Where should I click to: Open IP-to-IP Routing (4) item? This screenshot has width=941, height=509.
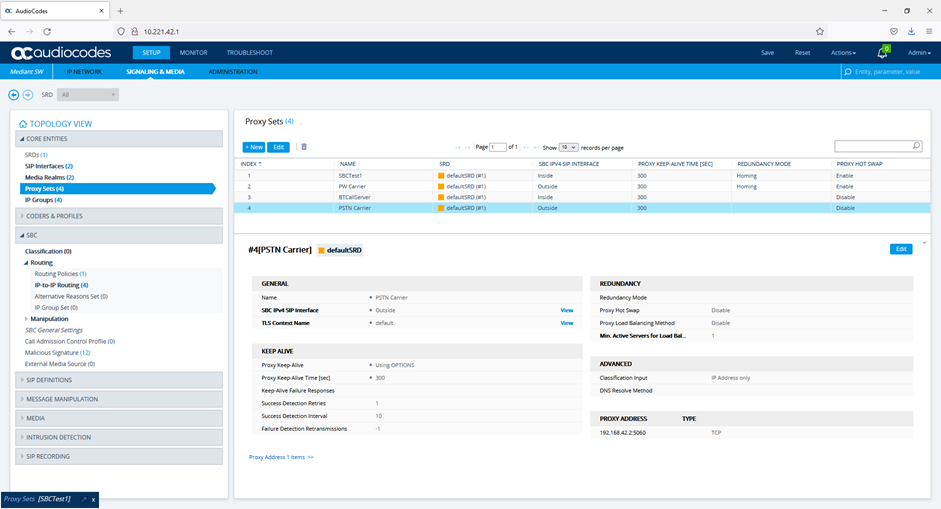point(61,285)
